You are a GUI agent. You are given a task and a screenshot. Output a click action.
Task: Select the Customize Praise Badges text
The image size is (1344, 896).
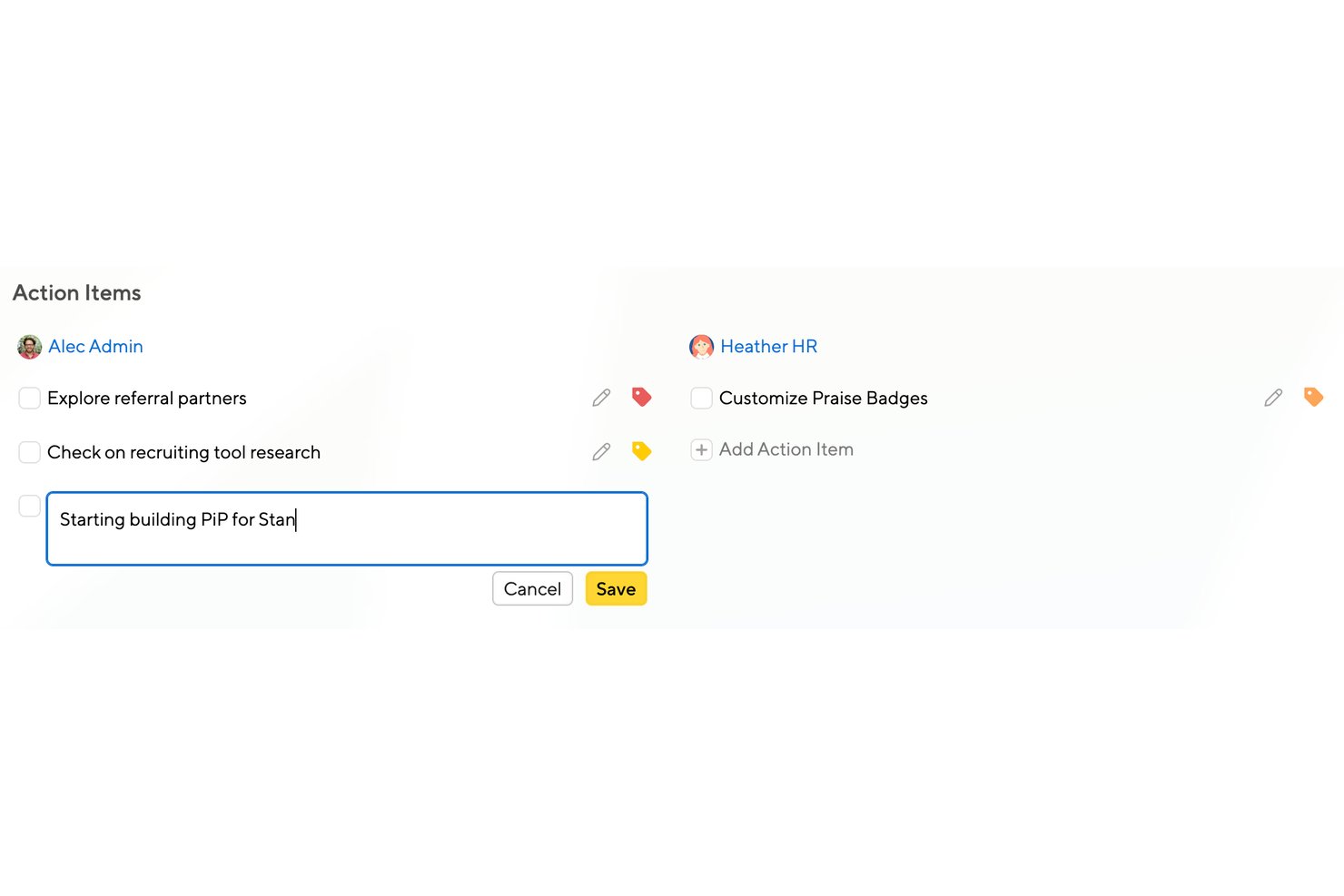(x=824, y=399)
